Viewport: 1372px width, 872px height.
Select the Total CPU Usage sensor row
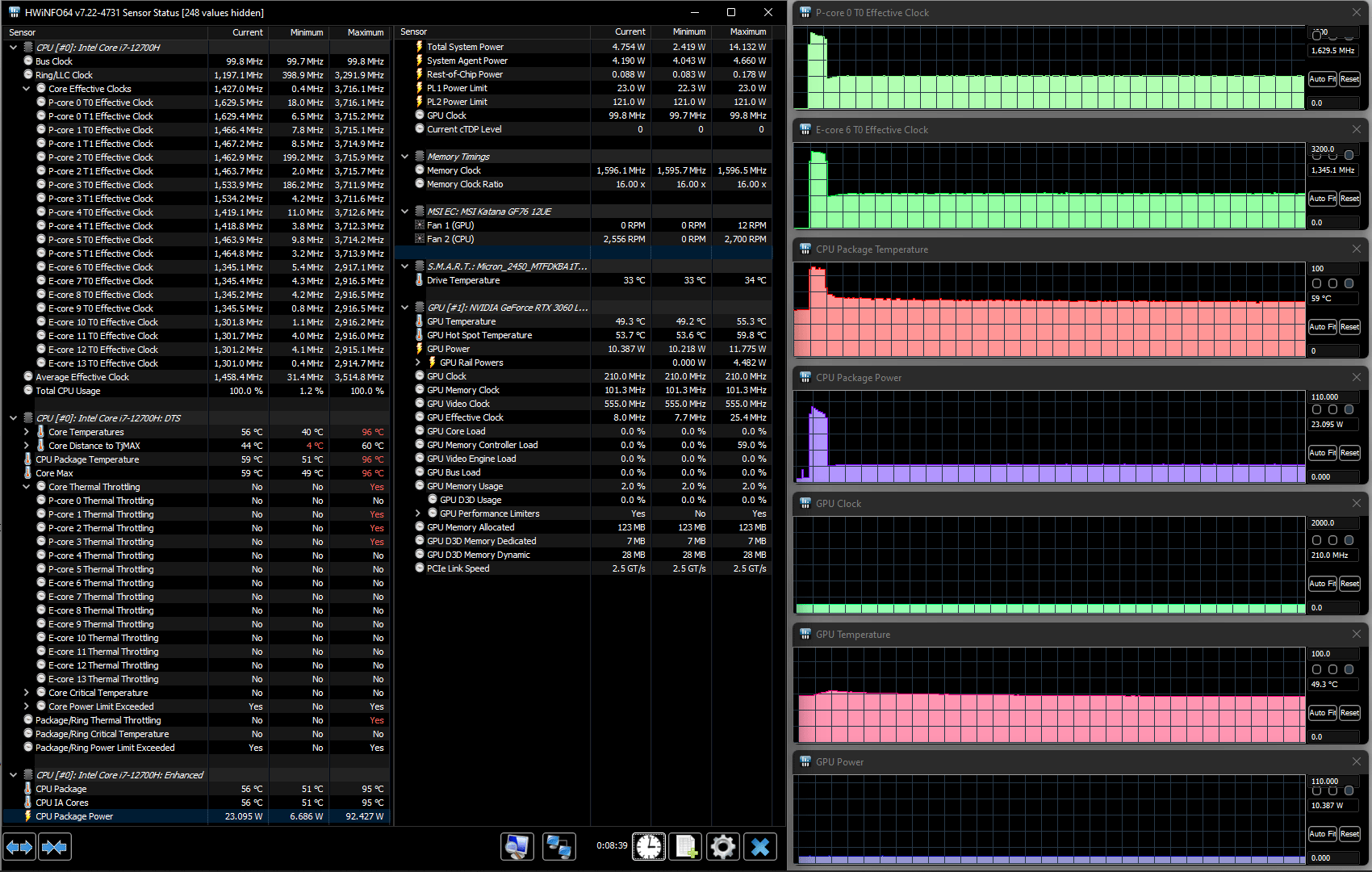pos(196,391)
